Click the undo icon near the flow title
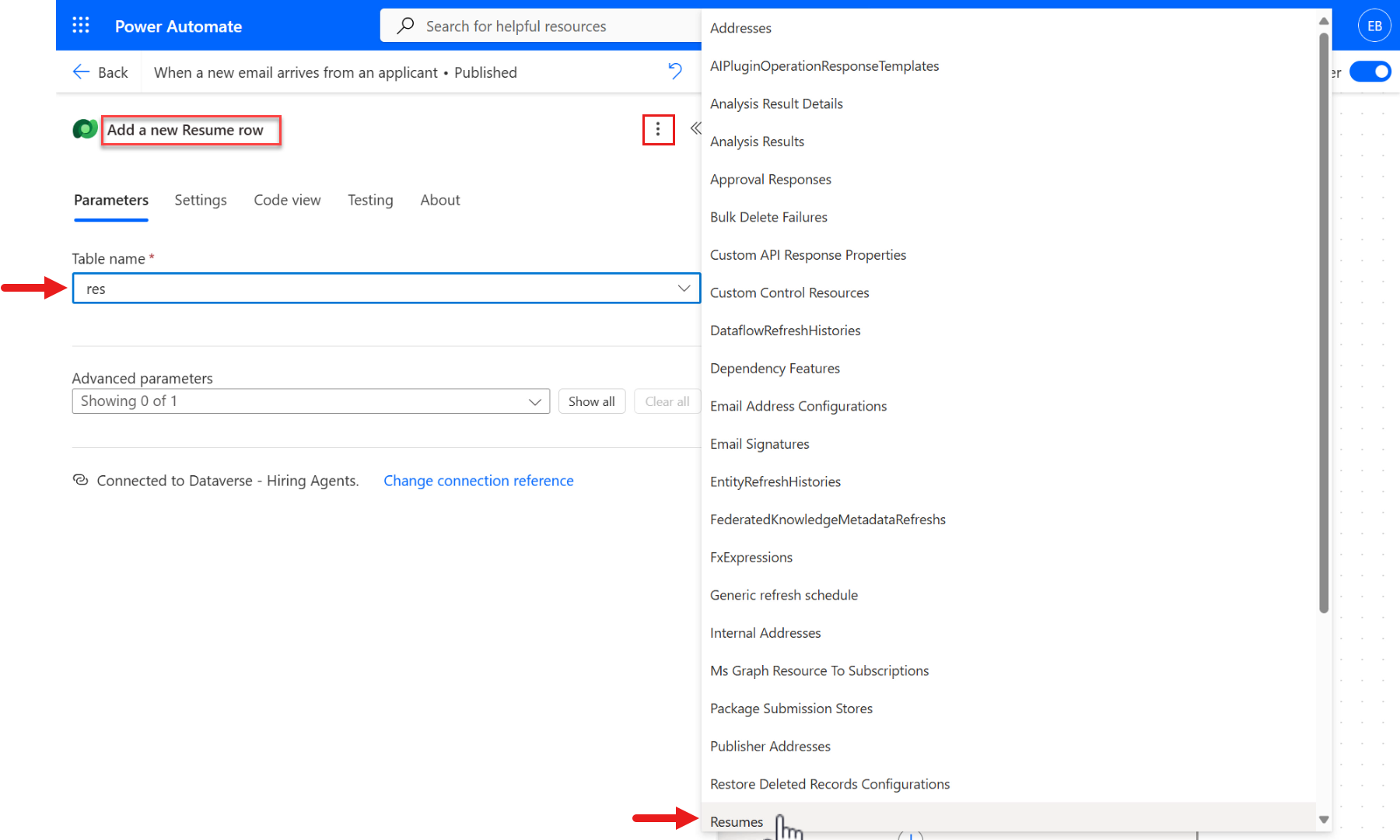Viewport: 1400px width, 840px height. pos(674,71)
